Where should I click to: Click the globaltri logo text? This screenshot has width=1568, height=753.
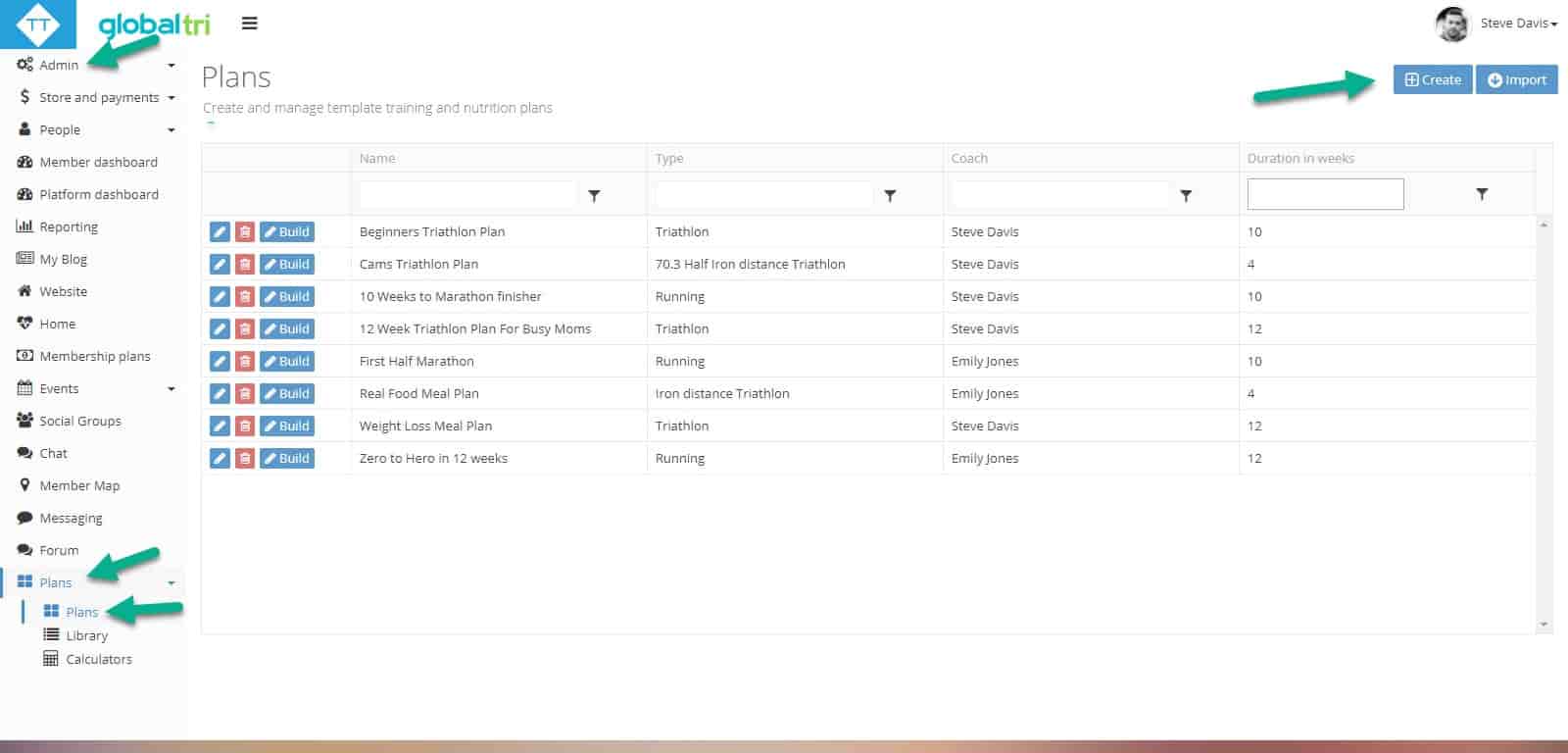154,24
